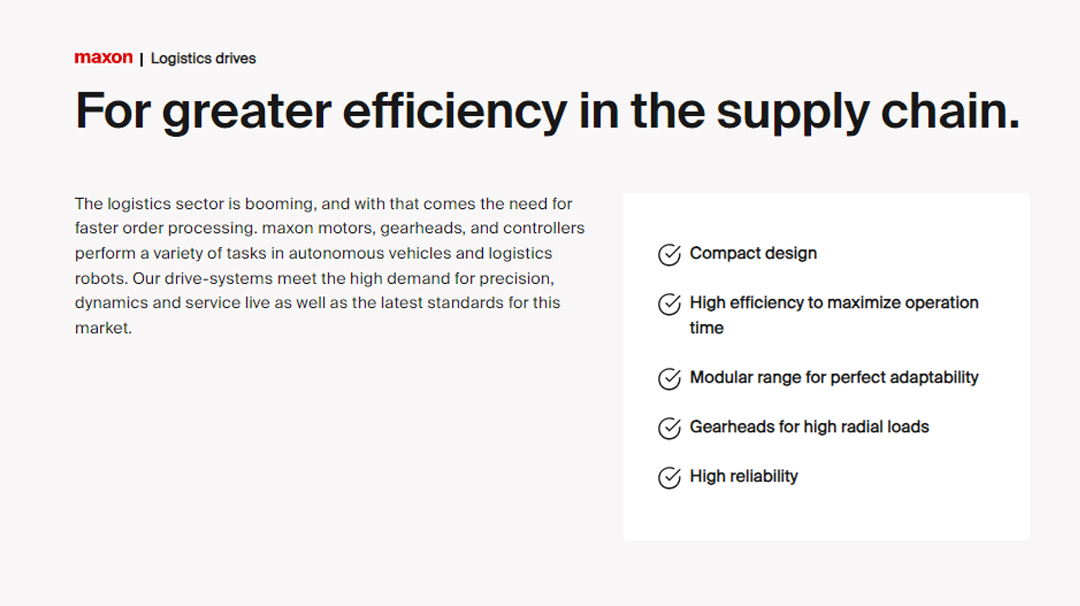Click the checkmark icon for Gearheads feature
Screen dimensions: 1080x606
coord(669,428)
